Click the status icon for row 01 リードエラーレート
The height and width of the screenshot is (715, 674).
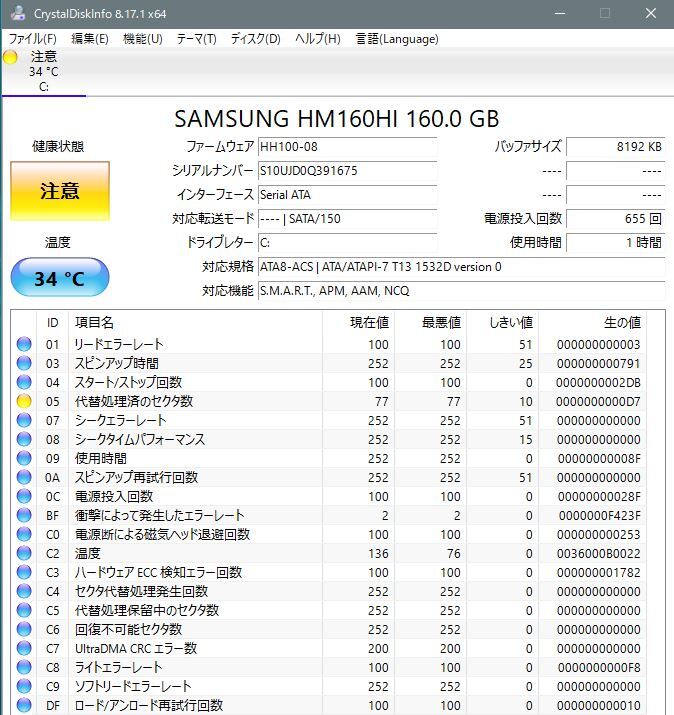click(x=24, y=344)
